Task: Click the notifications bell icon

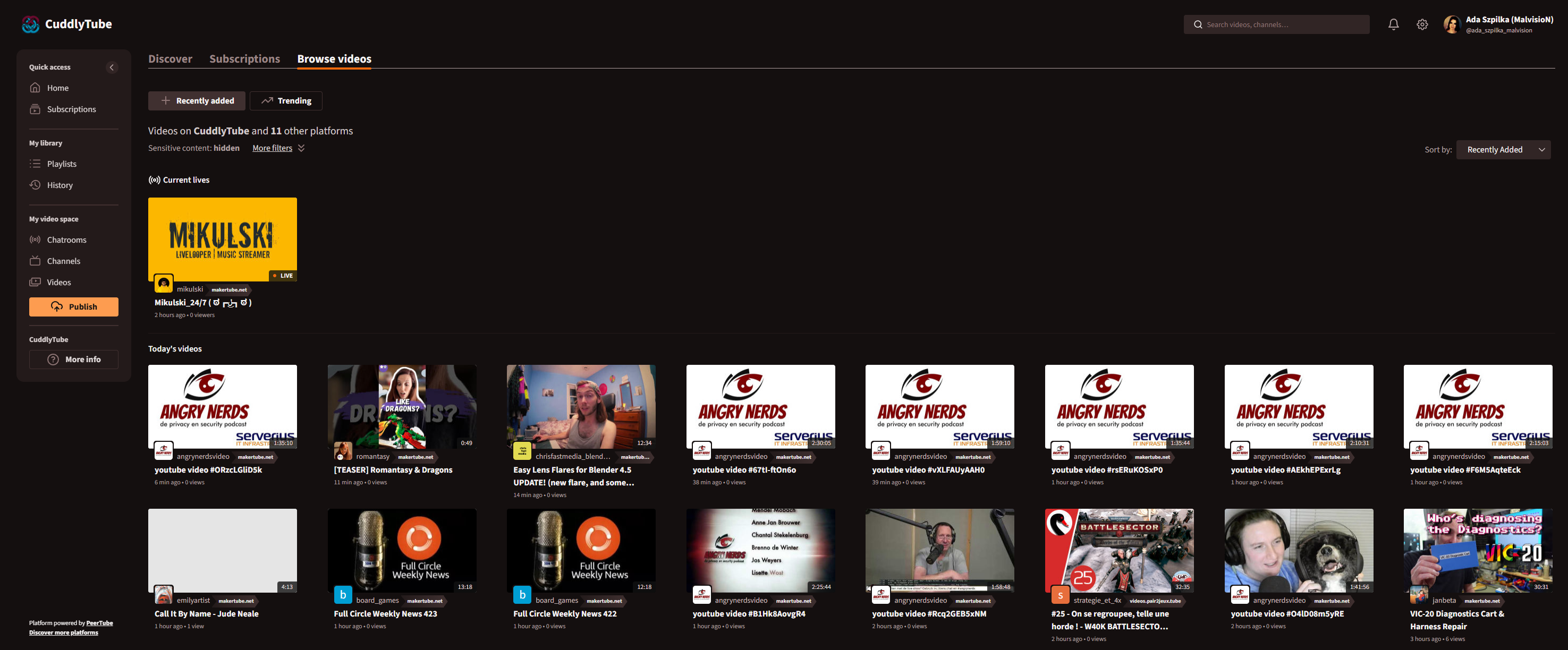Action: pyautogui.click(x=1393, y=24)
